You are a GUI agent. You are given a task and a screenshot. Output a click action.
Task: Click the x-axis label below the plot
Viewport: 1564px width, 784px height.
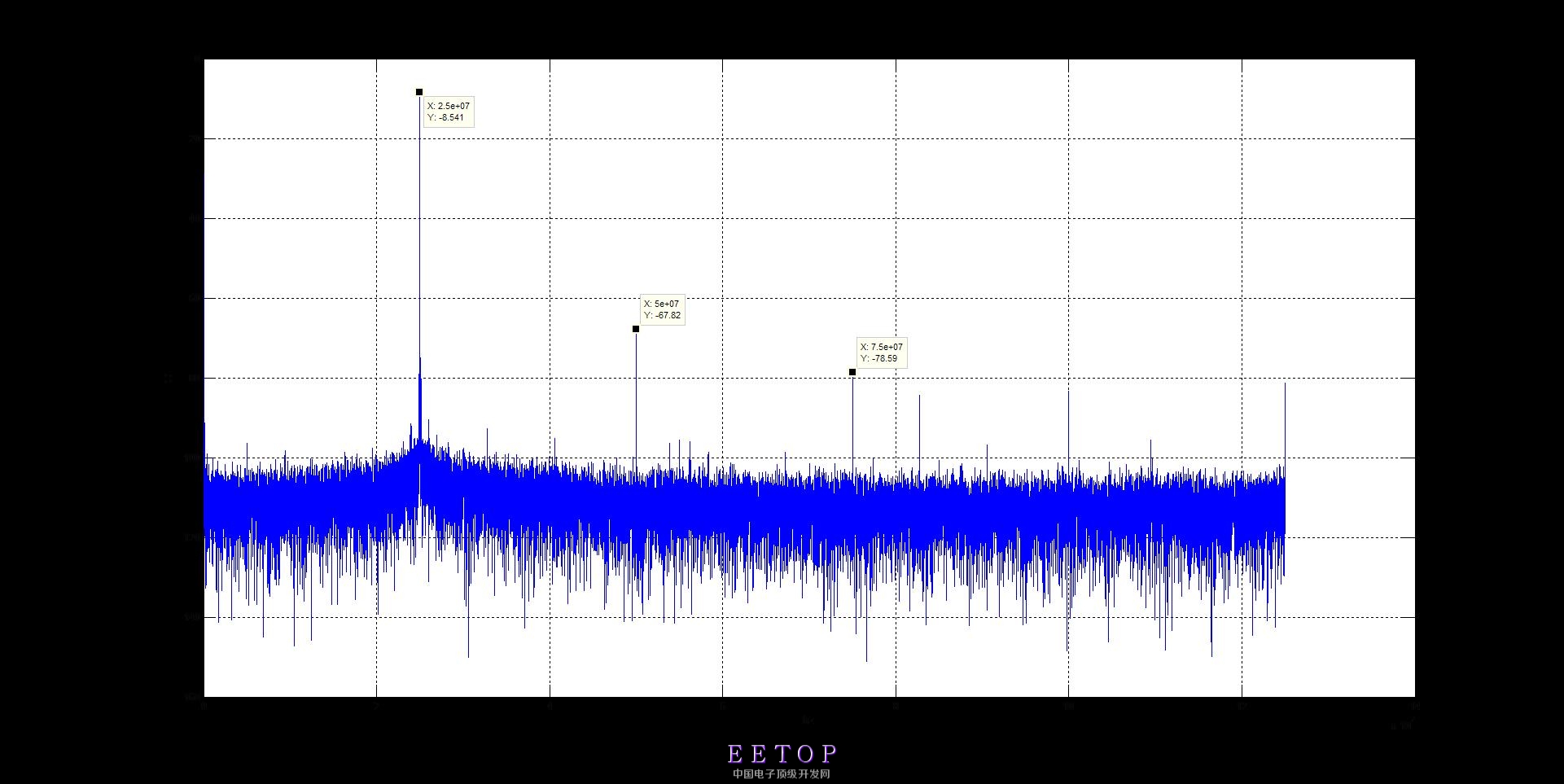pyautogui.click(x=808, y=720)
